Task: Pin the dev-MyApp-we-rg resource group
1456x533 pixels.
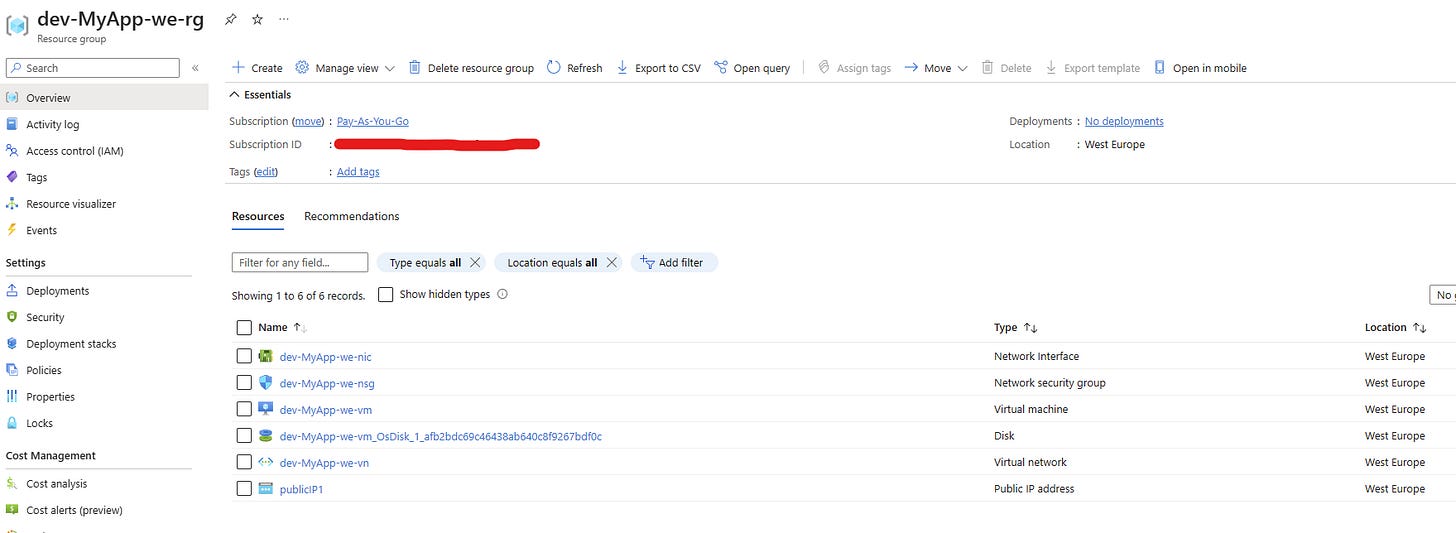Action: [x=231, y=19]
